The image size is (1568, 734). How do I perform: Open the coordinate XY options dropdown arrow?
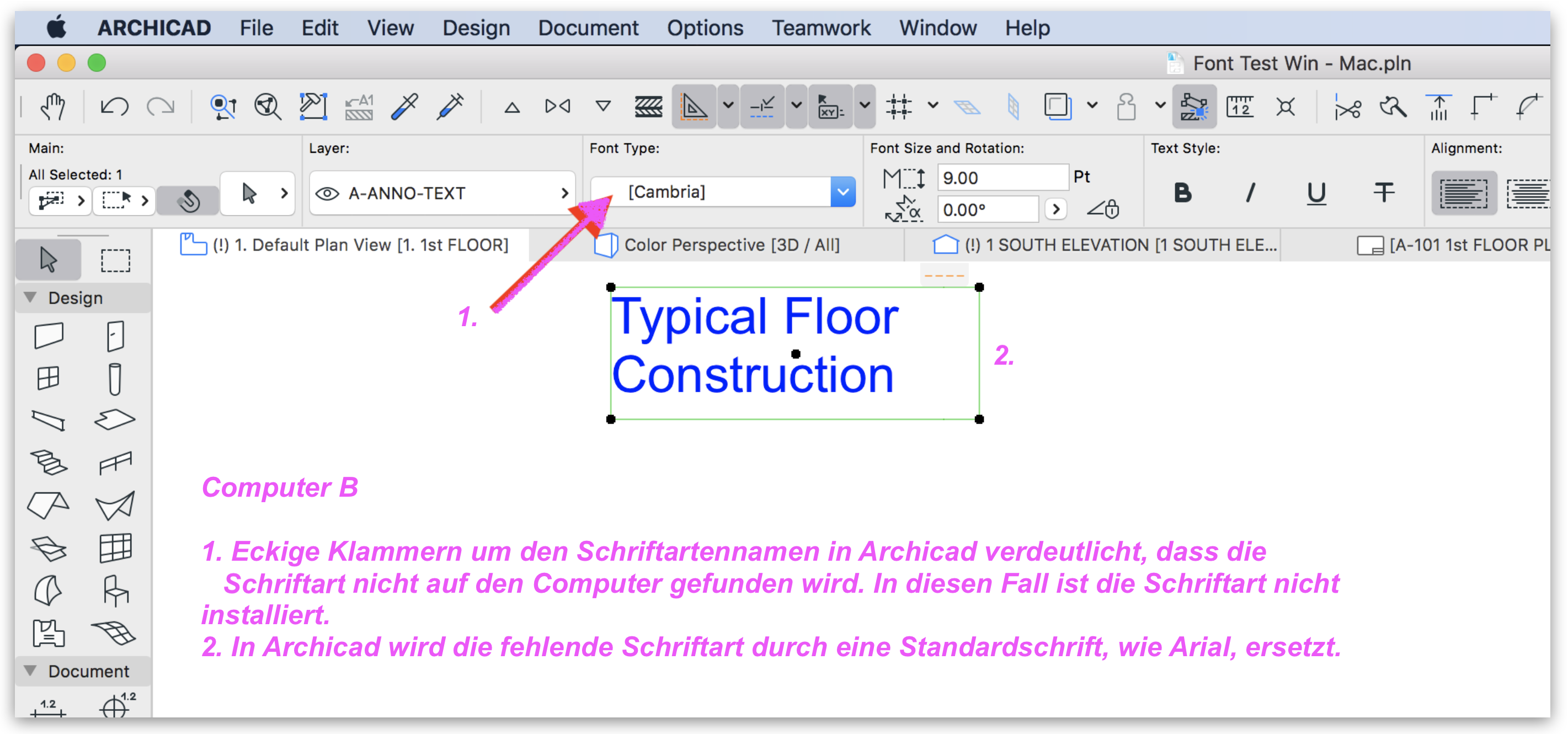[x=865, y=107]
